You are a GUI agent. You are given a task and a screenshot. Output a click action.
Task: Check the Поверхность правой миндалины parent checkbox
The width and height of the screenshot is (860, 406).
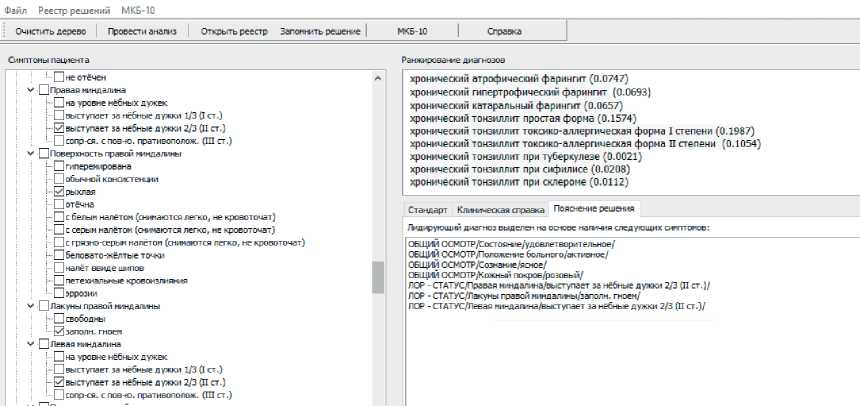(44, 154)
